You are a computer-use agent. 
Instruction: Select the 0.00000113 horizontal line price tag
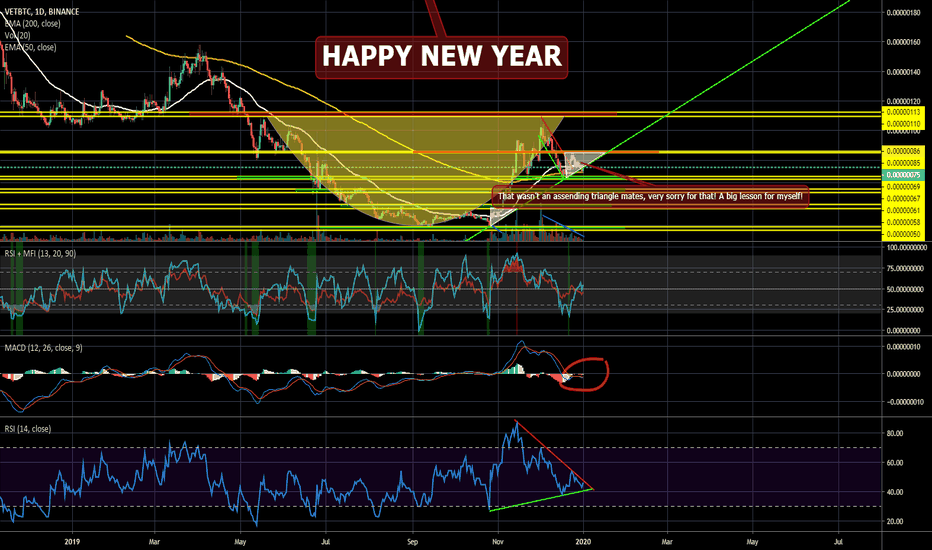click(x=903, y=112)
